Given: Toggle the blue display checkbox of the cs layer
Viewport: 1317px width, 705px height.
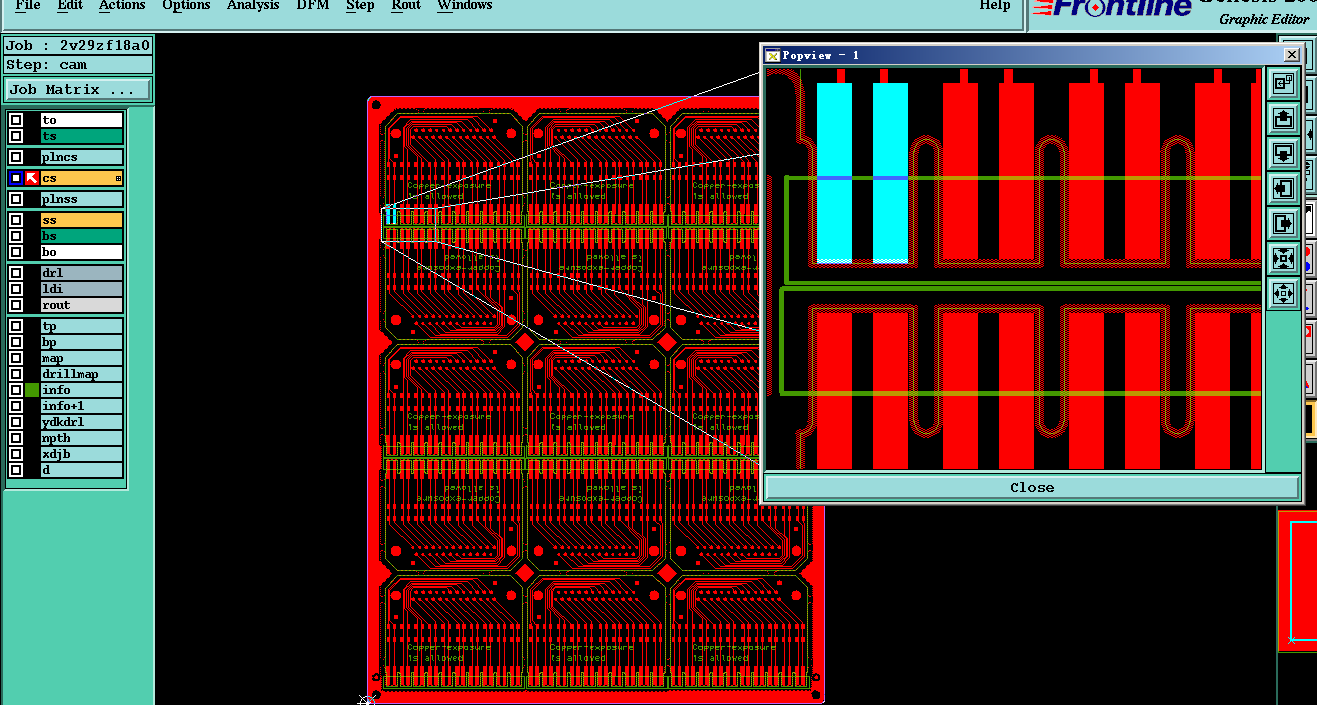Looking at the screenshot, I should click(x=16, y=178).
